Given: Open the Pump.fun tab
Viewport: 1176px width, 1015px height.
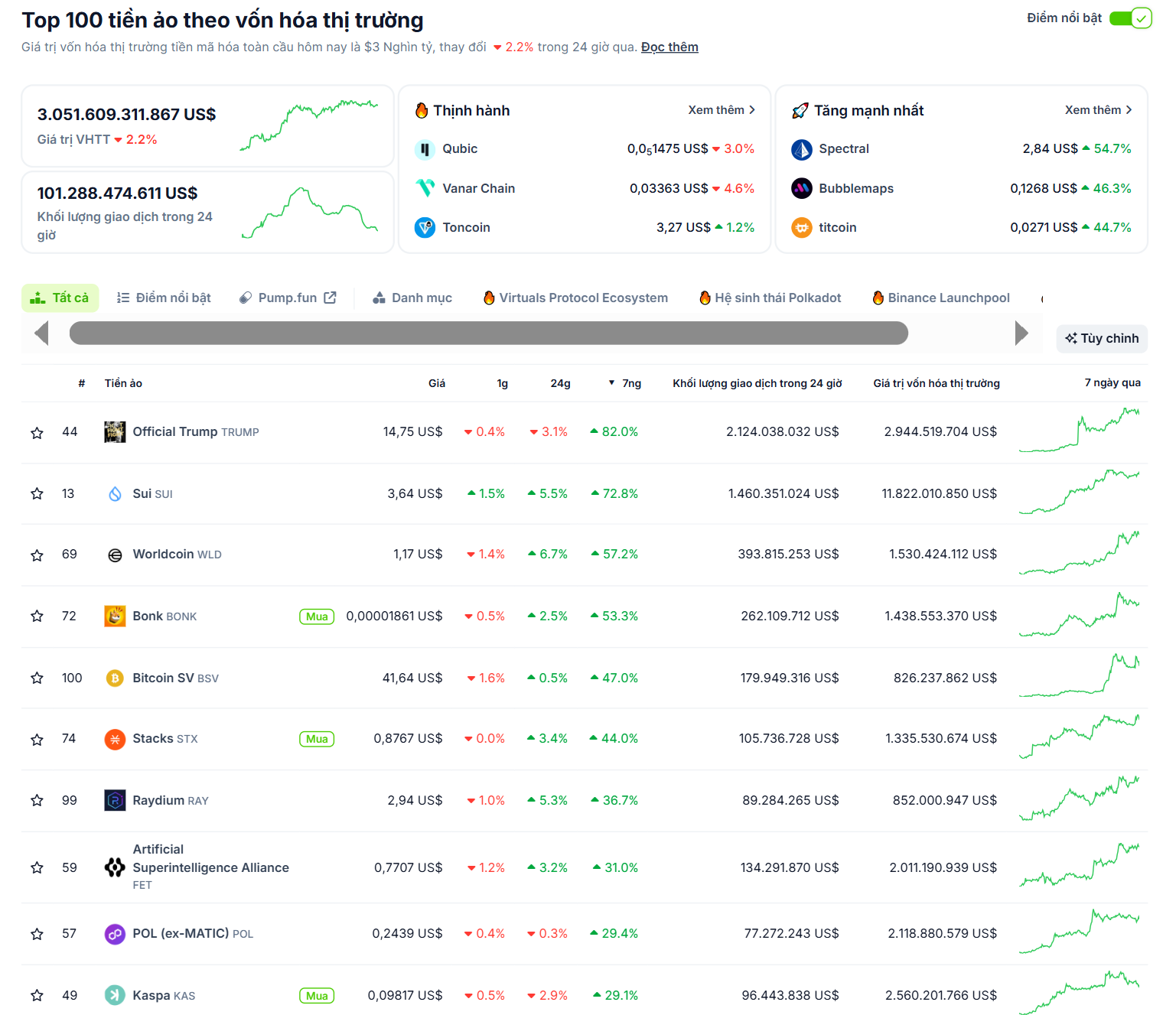Looking at the screenshot, I should click(x=288, y=298).
